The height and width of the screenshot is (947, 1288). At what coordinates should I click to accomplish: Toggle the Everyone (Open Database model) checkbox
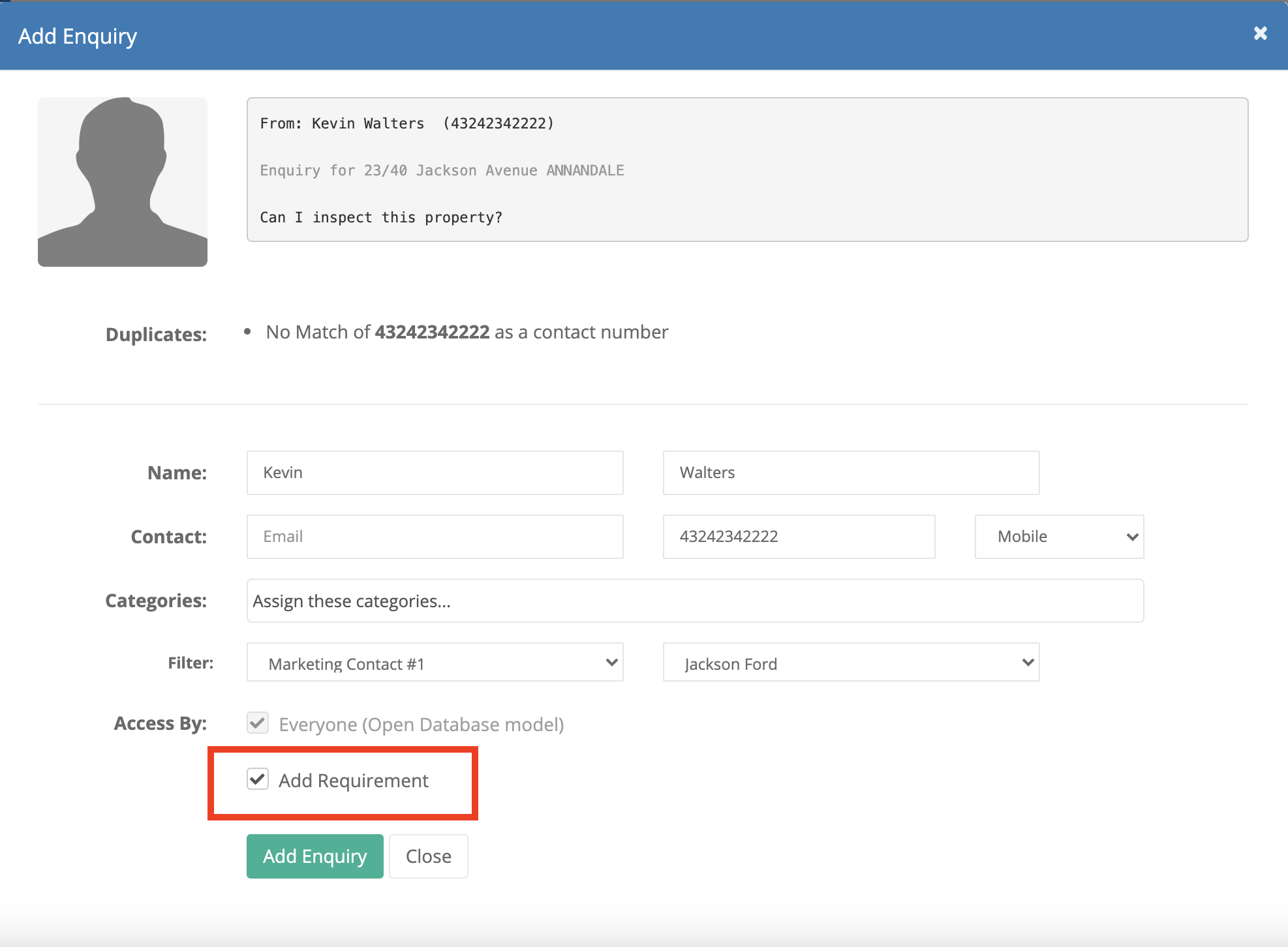(x=258, y=723)
